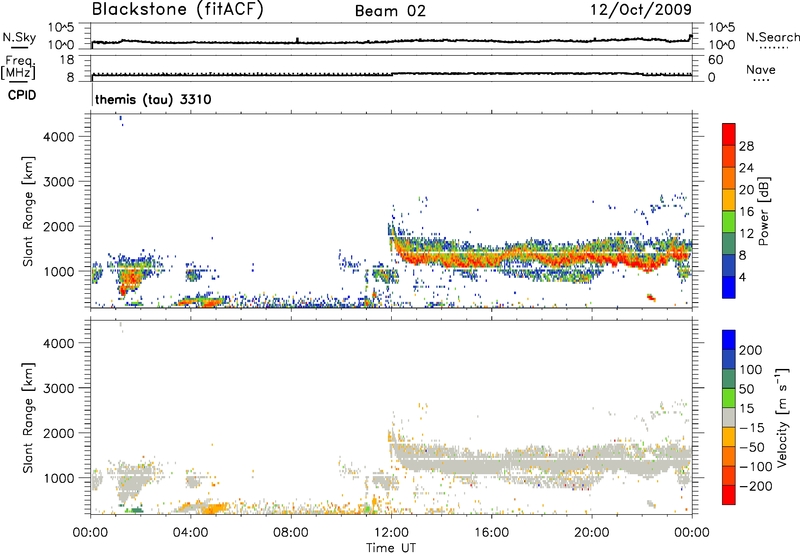Viewport: 800px width, 554px height.
Task: Click "themis (tau) 3310" text
Action: (x=153, y=99)
